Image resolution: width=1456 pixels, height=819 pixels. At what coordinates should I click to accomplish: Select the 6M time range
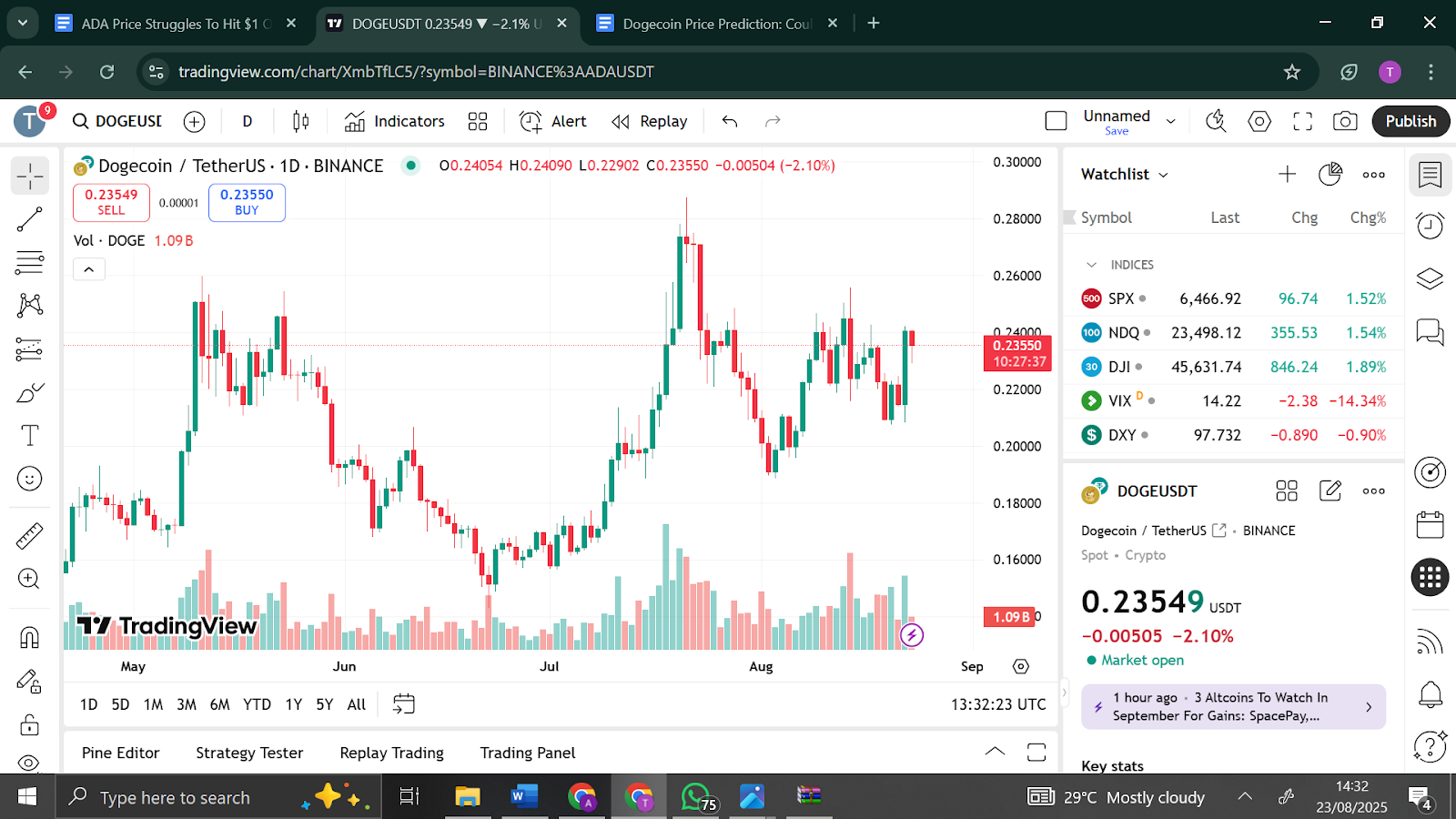click(x=219, y=704)
